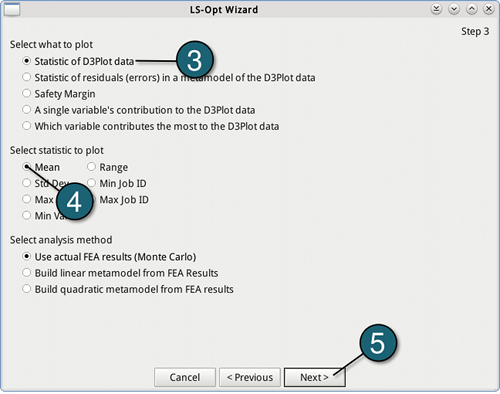Choose 'Build linear metamodel from FEA Results'
The height and width of the screenshot is (394, 500).
coord(26,273)
